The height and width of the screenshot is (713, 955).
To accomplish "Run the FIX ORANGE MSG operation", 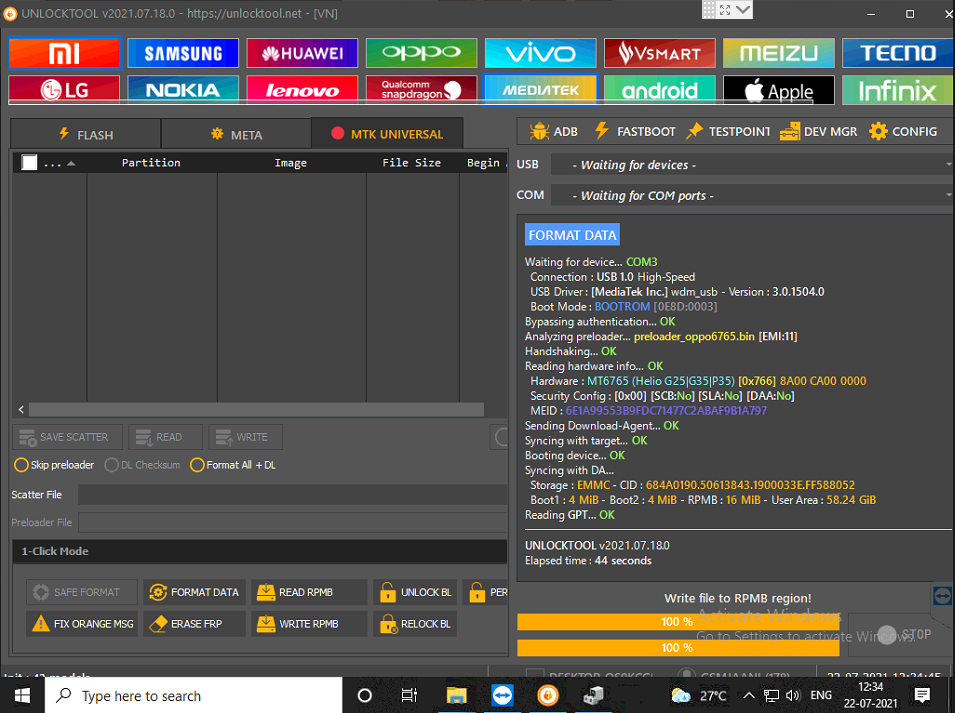I will [x=82, y=623].
